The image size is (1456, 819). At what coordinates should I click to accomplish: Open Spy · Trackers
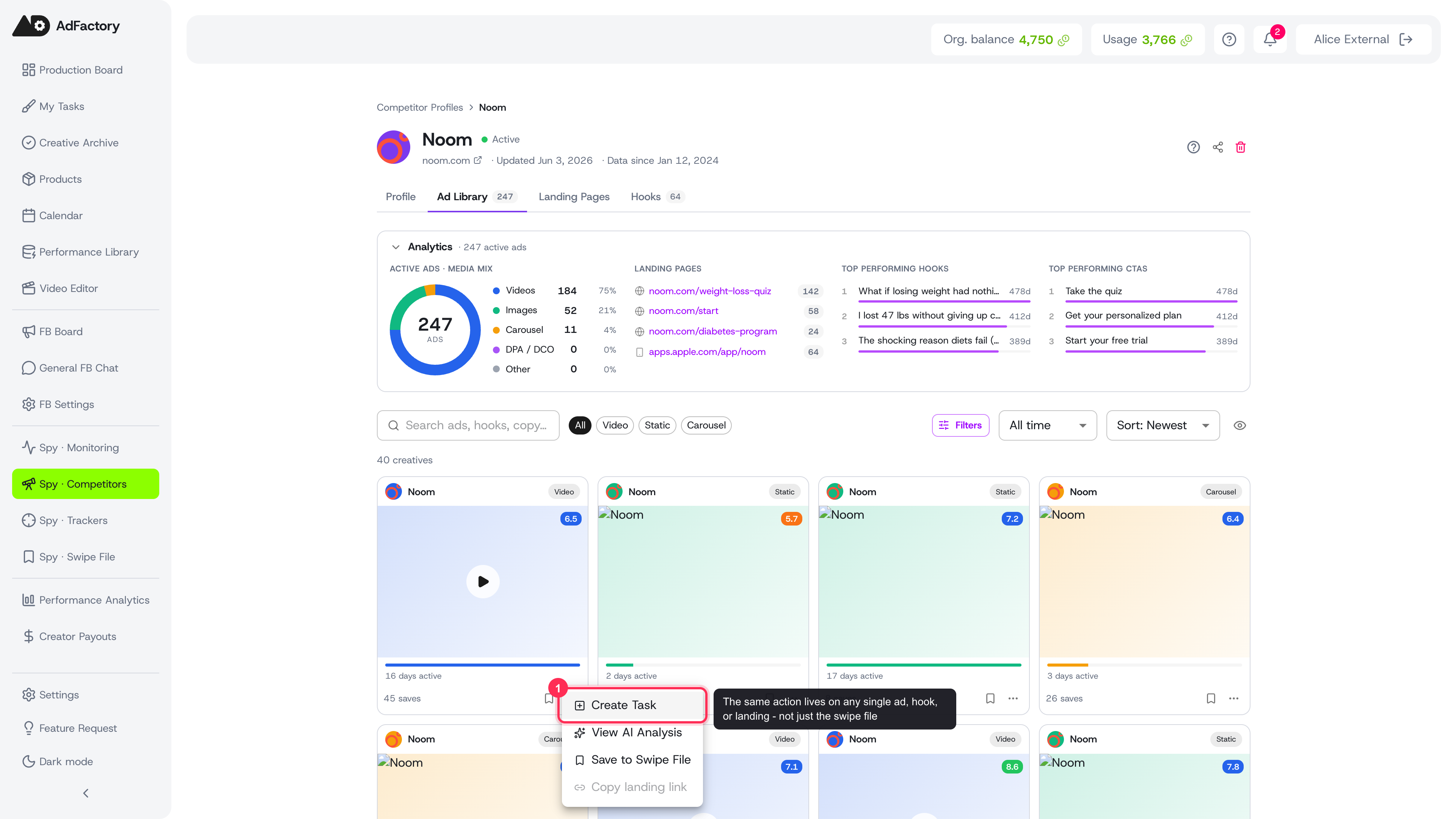tap(85, 521)
